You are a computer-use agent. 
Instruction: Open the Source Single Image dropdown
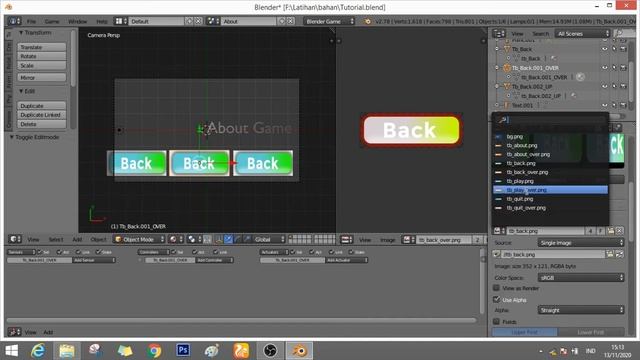click(x=581, y=243)
